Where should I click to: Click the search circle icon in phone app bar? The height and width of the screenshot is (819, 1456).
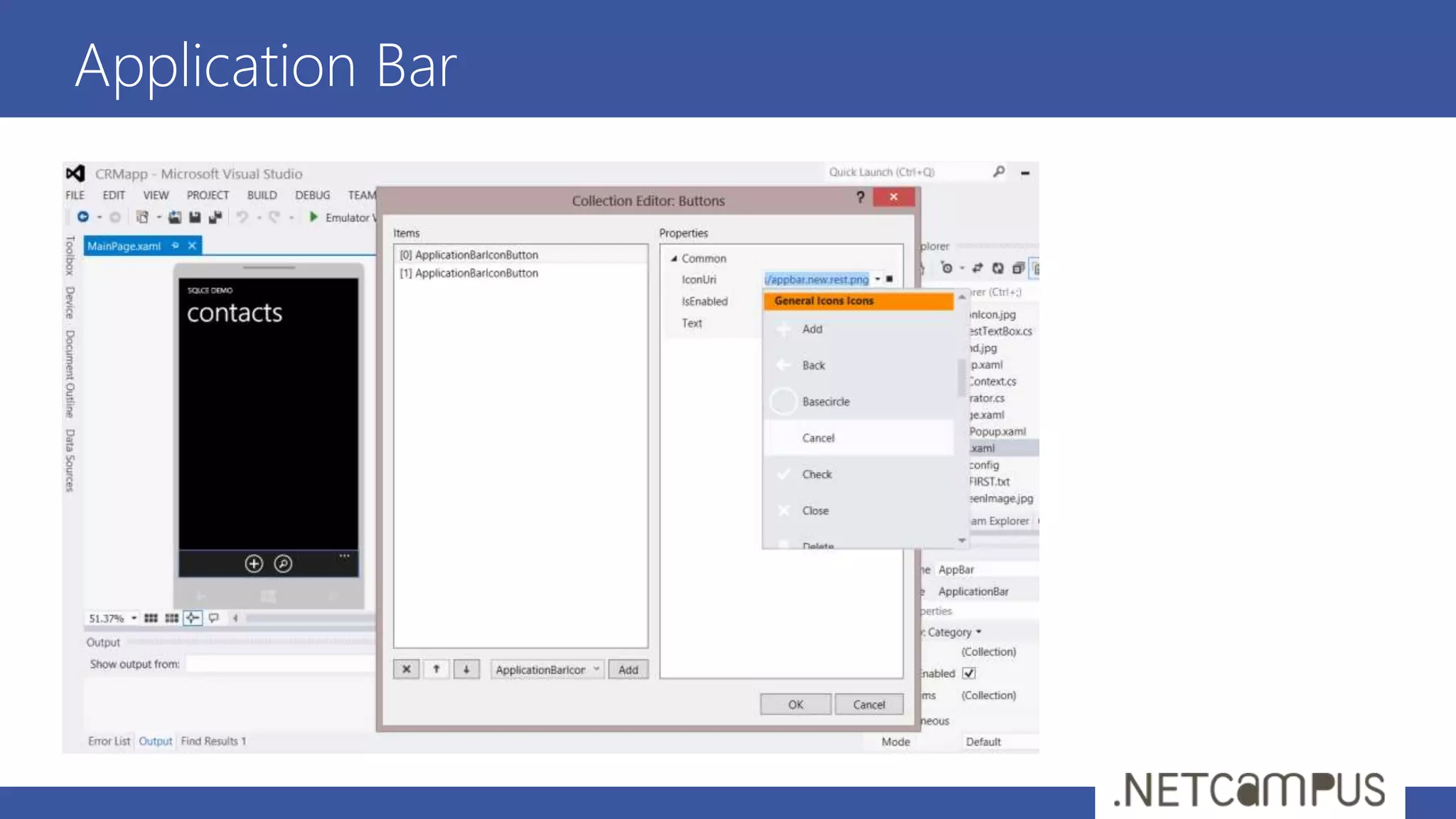click(x=283, y=564)
